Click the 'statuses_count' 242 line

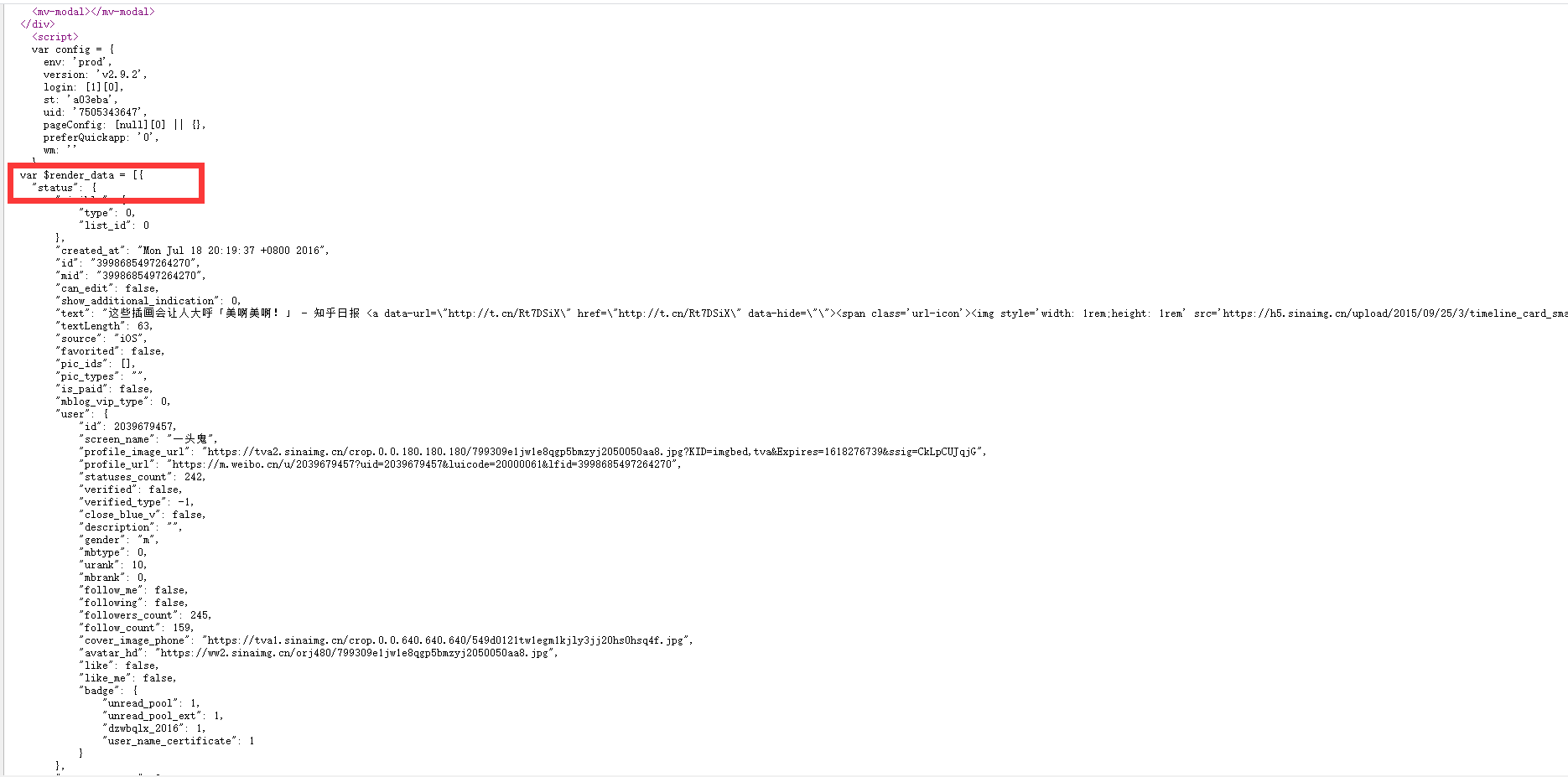click(x=142, y=477)
